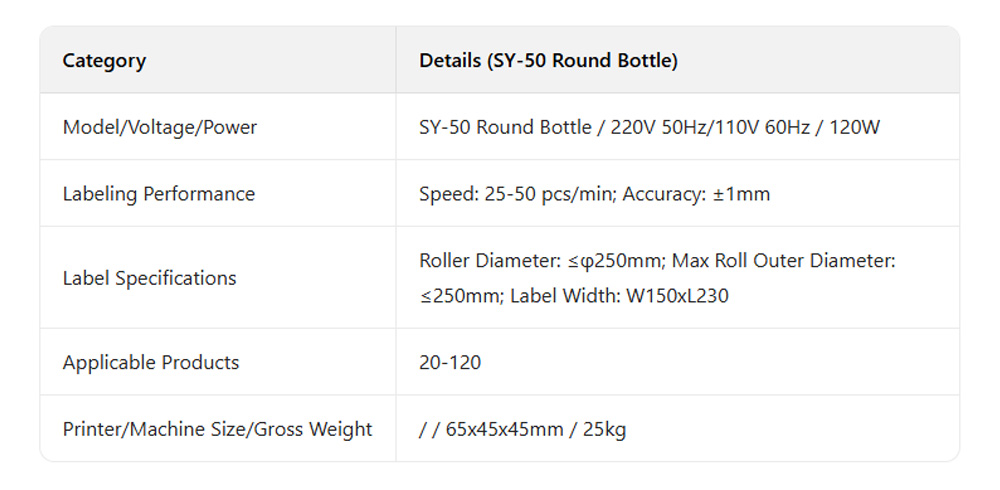Click the Label Specifications row label
This screenshot has width=1000, height=490.
pyautogui.click(x=150, y=278)
